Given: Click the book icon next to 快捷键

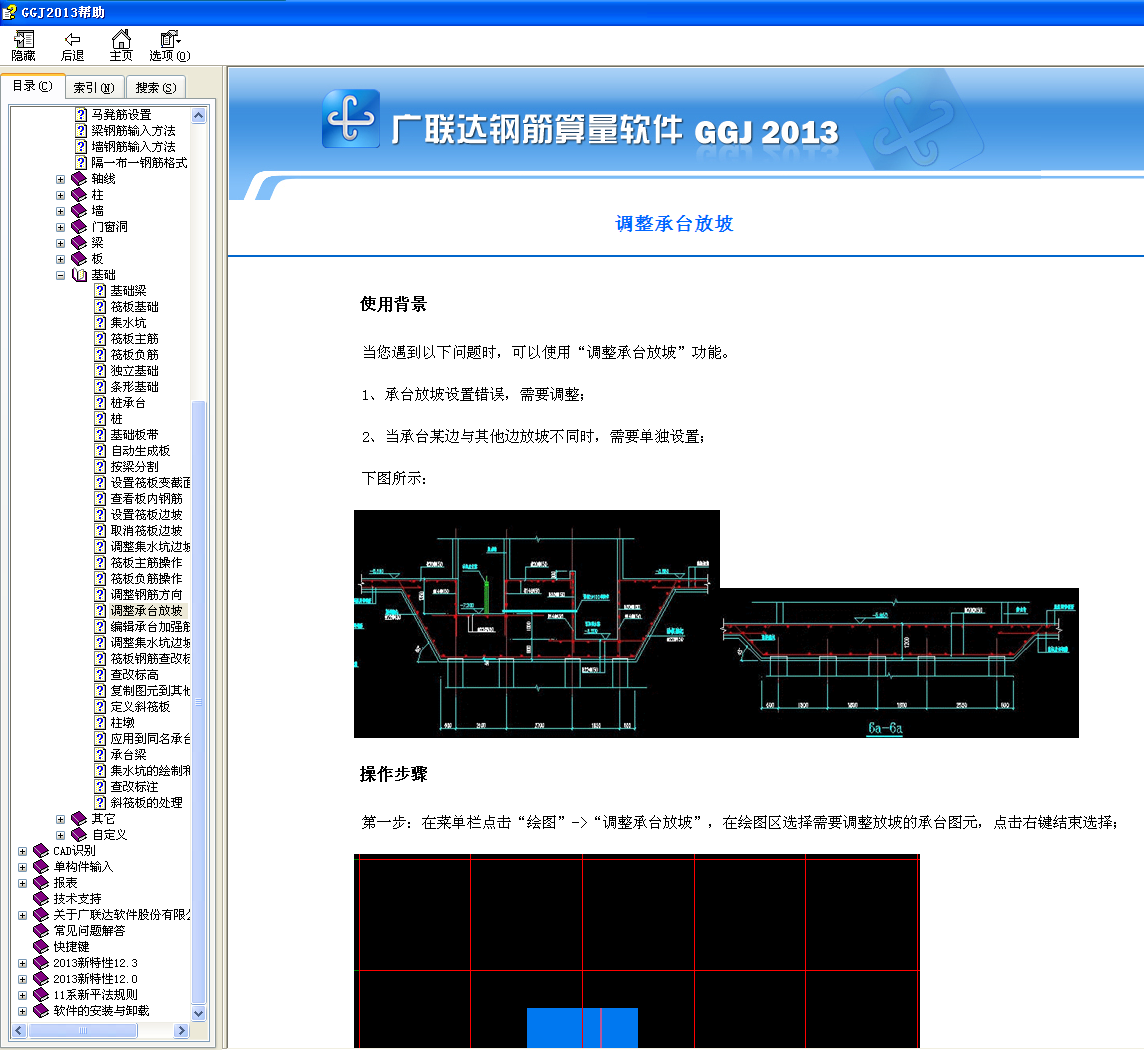Looking at the screenshot, I should (x=42, y=947).
